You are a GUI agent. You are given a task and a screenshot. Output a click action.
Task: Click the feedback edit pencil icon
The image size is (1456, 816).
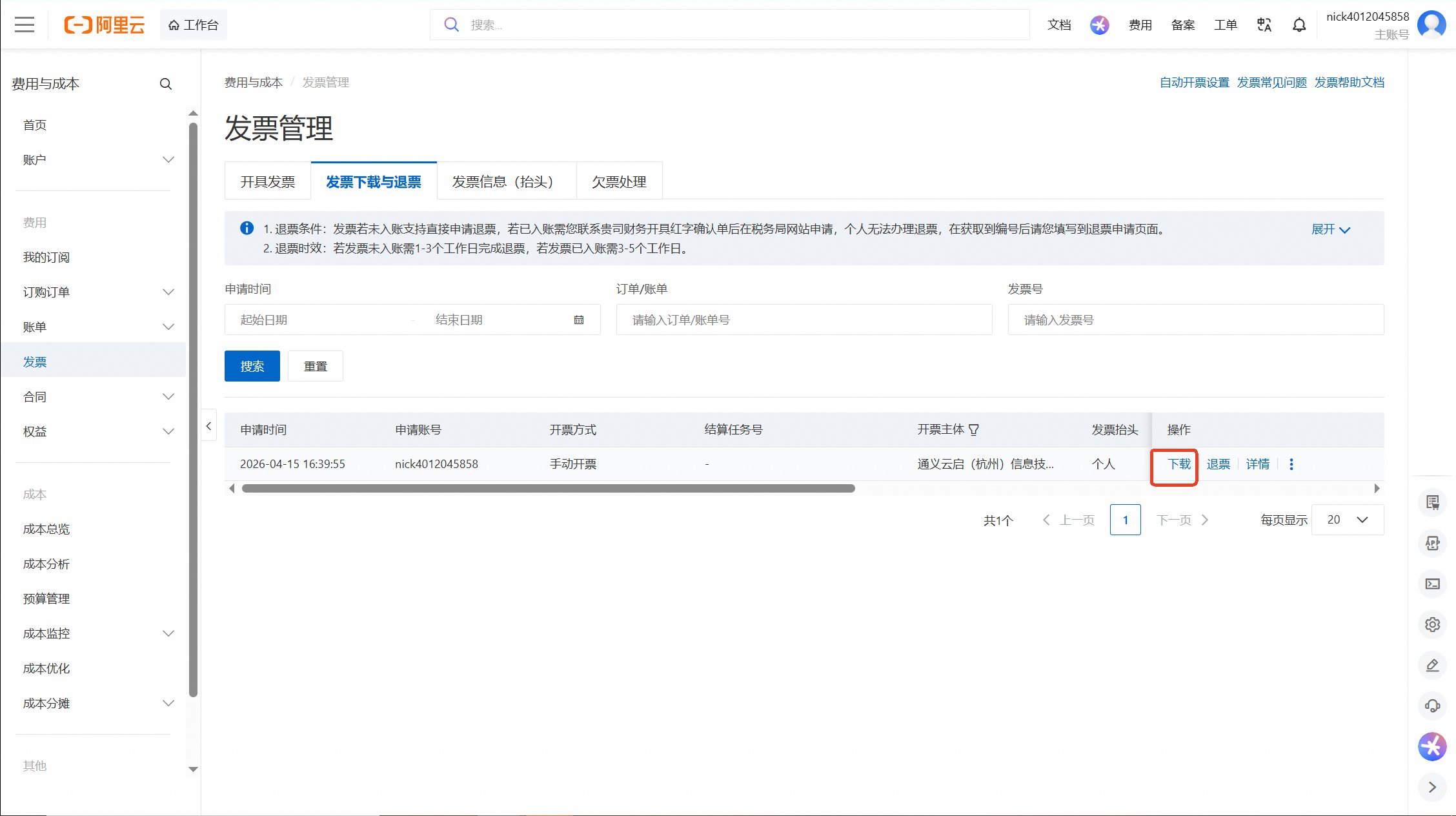point(1433,666)
